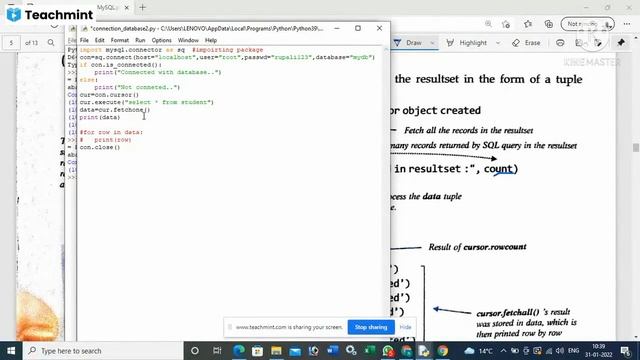Open the Help menu in IDLE

pyautogui.click(x=211, y=40)
